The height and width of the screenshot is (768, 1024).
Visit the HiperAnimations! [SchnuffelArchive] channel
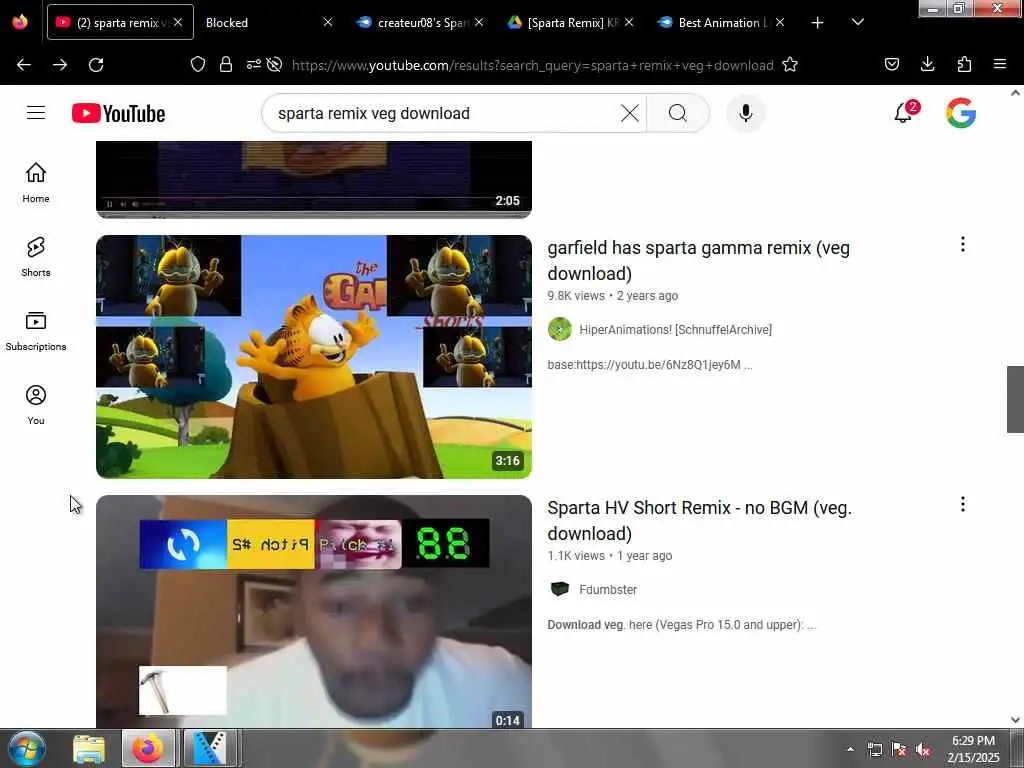click(x=675, y=330)
